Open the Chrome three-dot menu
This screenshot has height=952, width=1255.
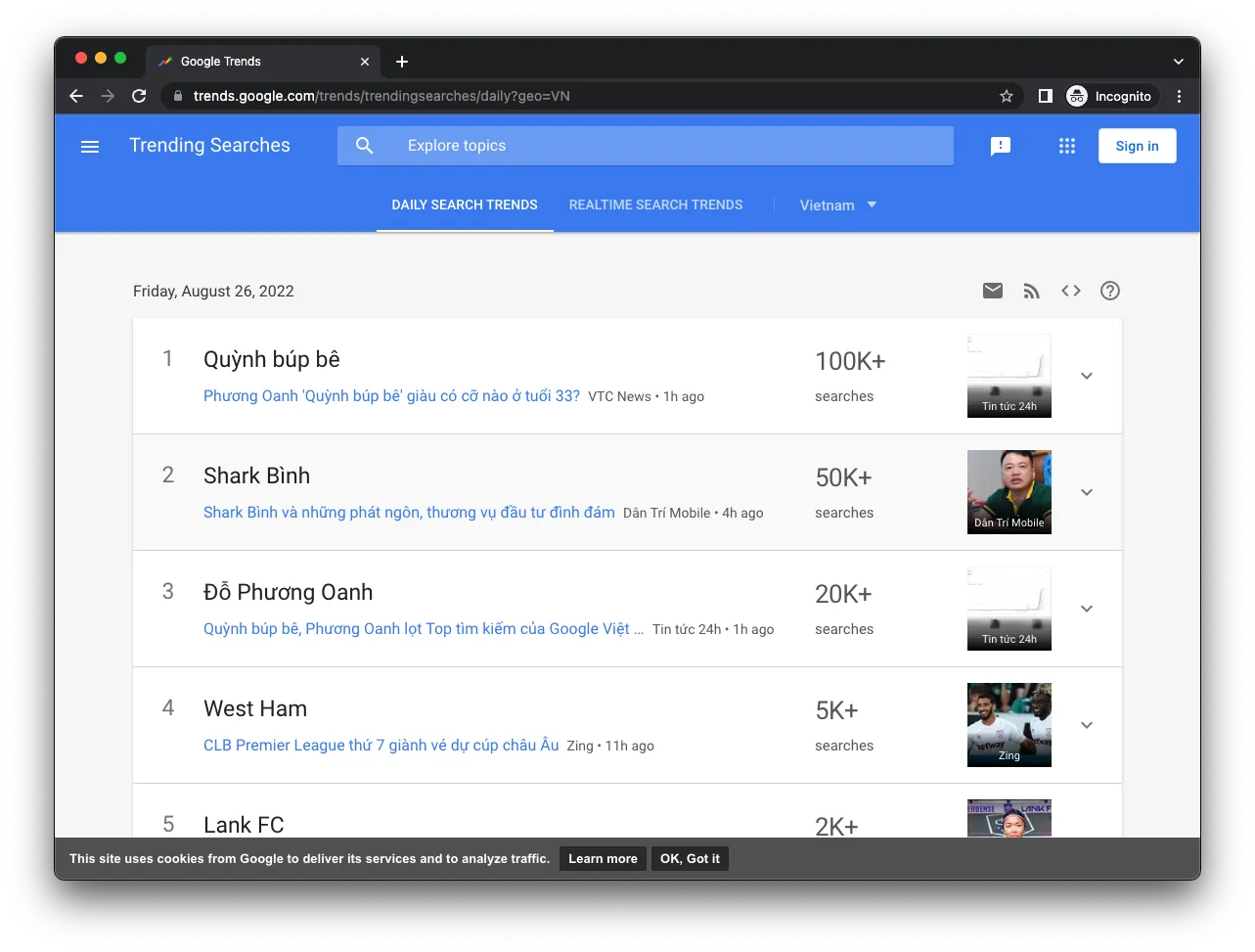click(1180, 96)
